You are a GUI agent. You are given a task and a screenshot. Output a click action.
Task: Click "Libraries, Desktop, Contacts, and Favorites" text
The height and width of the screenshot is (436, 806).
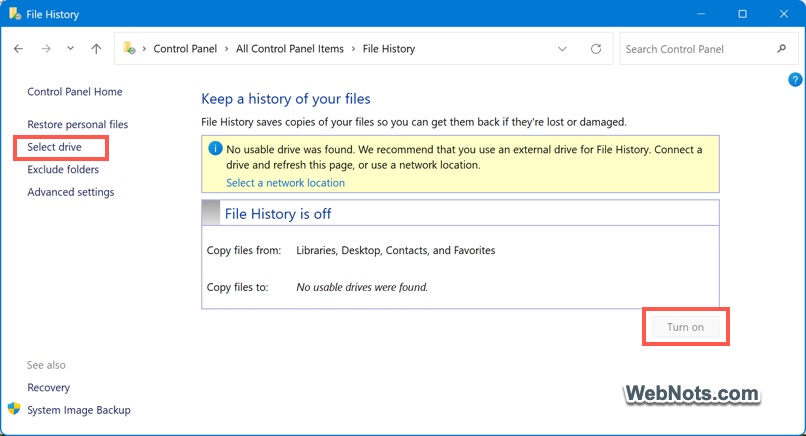396,250
